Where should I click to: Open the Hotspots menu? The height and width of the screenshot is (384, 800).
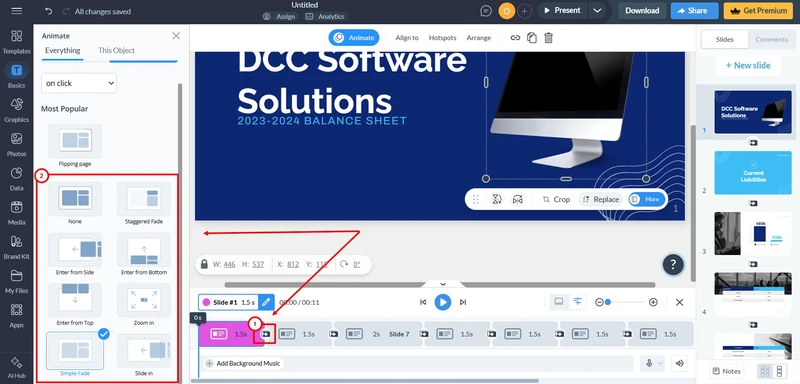tap(442, 38)
